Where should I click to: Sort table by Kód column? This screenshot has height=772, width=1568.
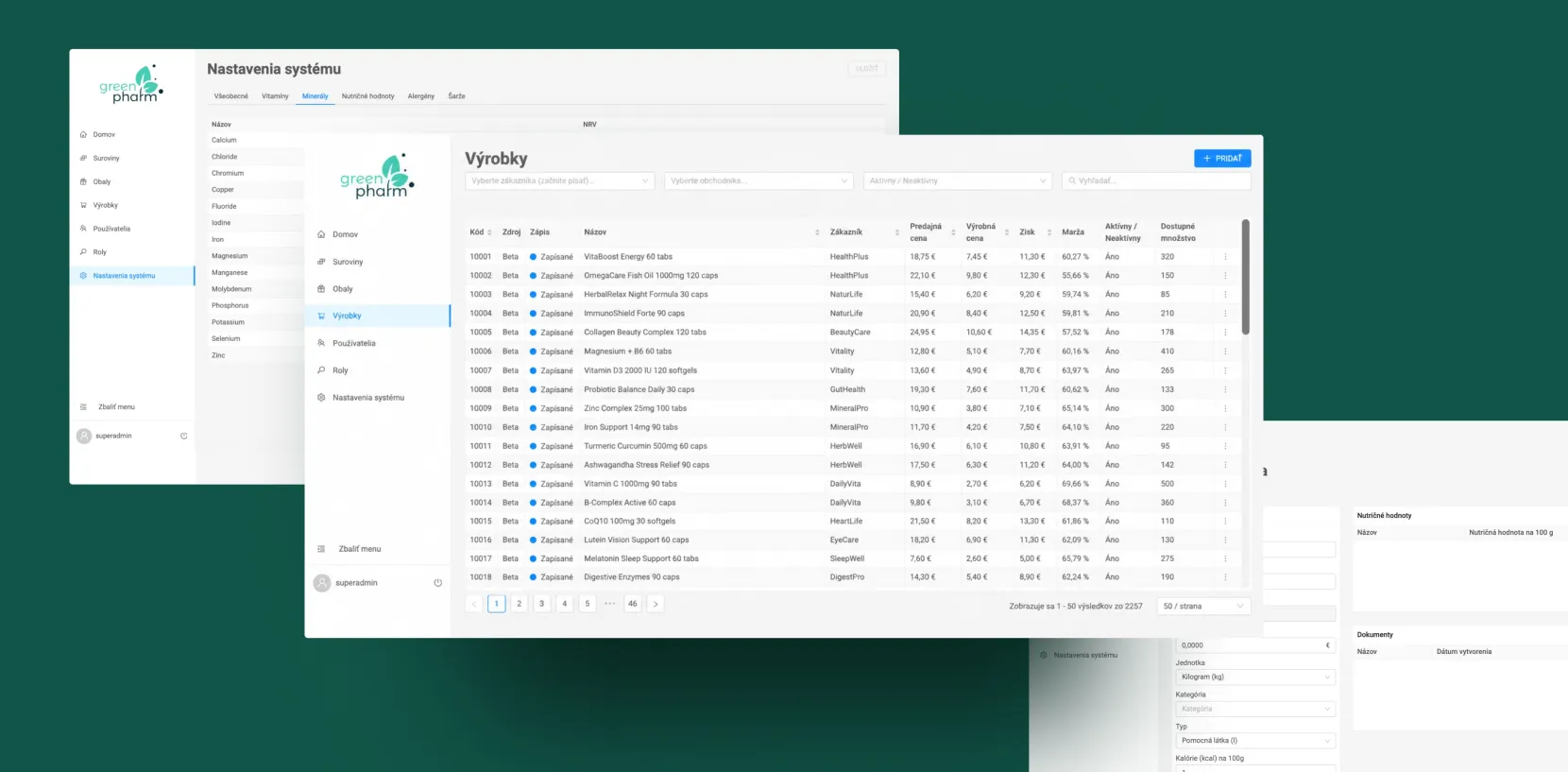pos(489,232)
